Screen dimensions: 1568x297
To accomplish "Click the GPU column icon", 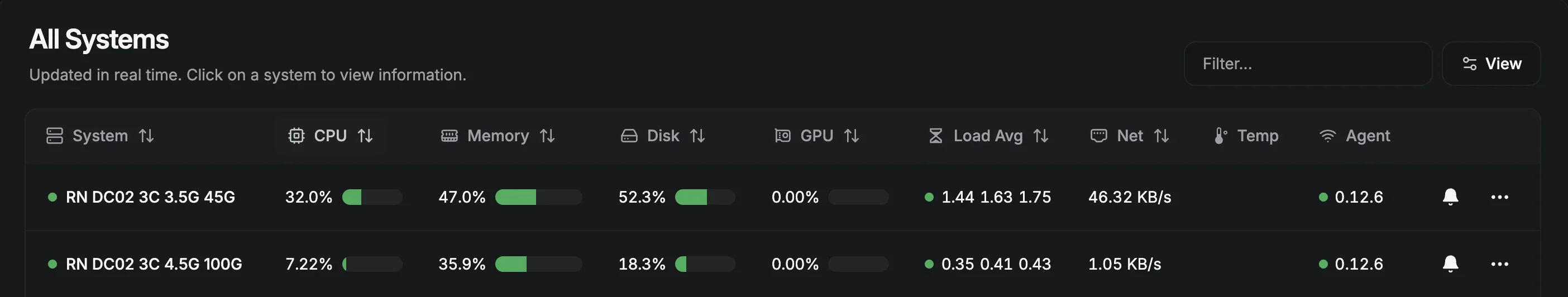I will coord(782,136).
